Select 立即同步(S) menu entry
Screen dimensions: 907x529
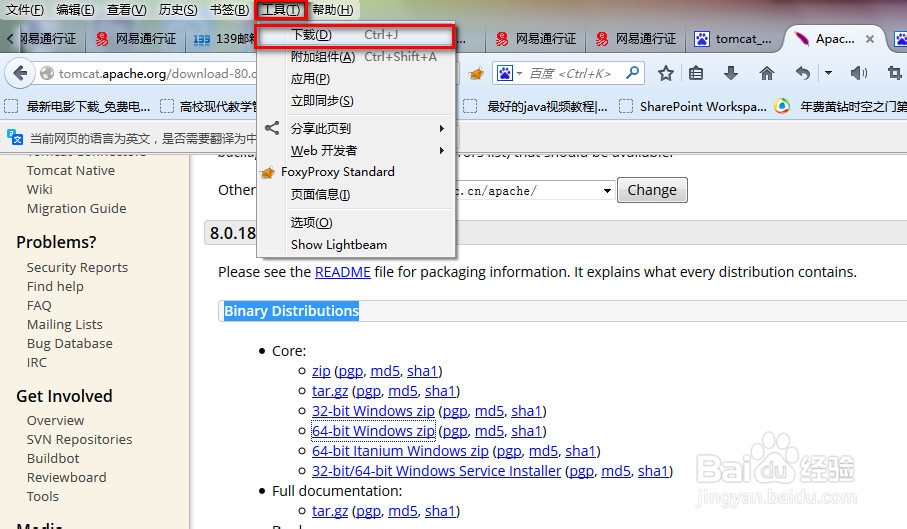355,101
